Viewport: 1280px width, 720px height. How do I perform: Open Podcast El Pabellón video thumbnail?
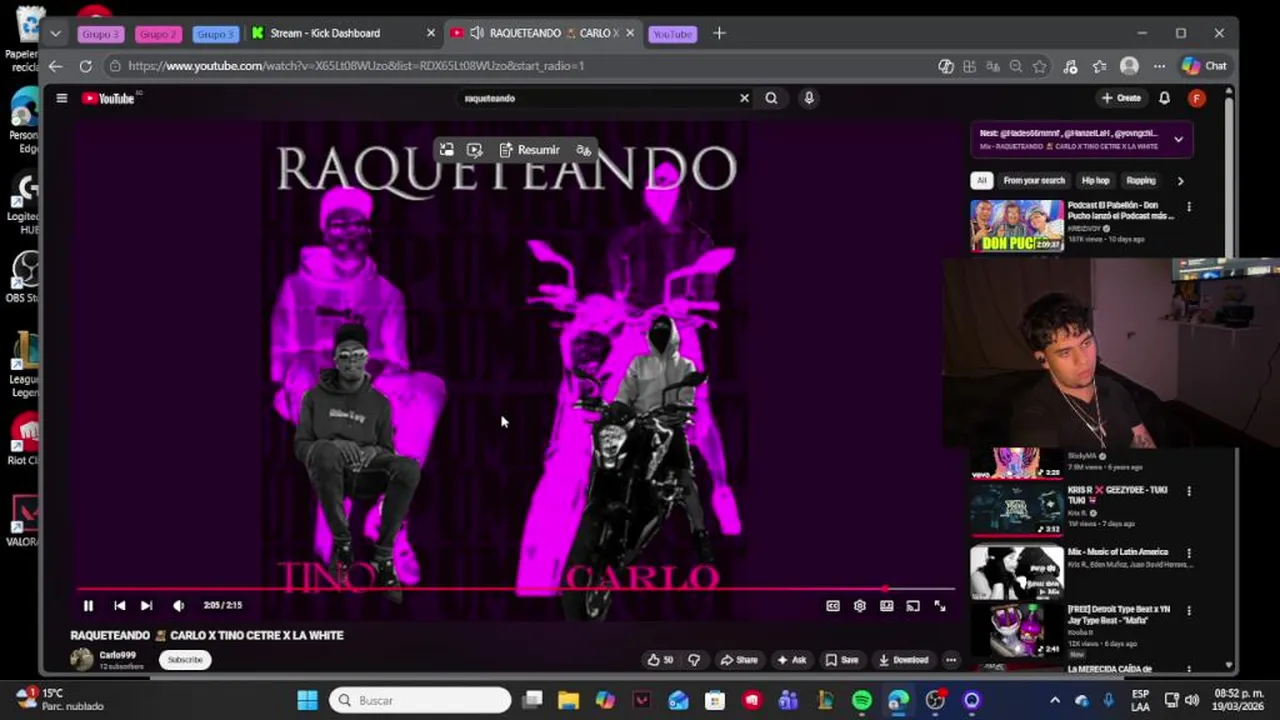(1016, 226)
